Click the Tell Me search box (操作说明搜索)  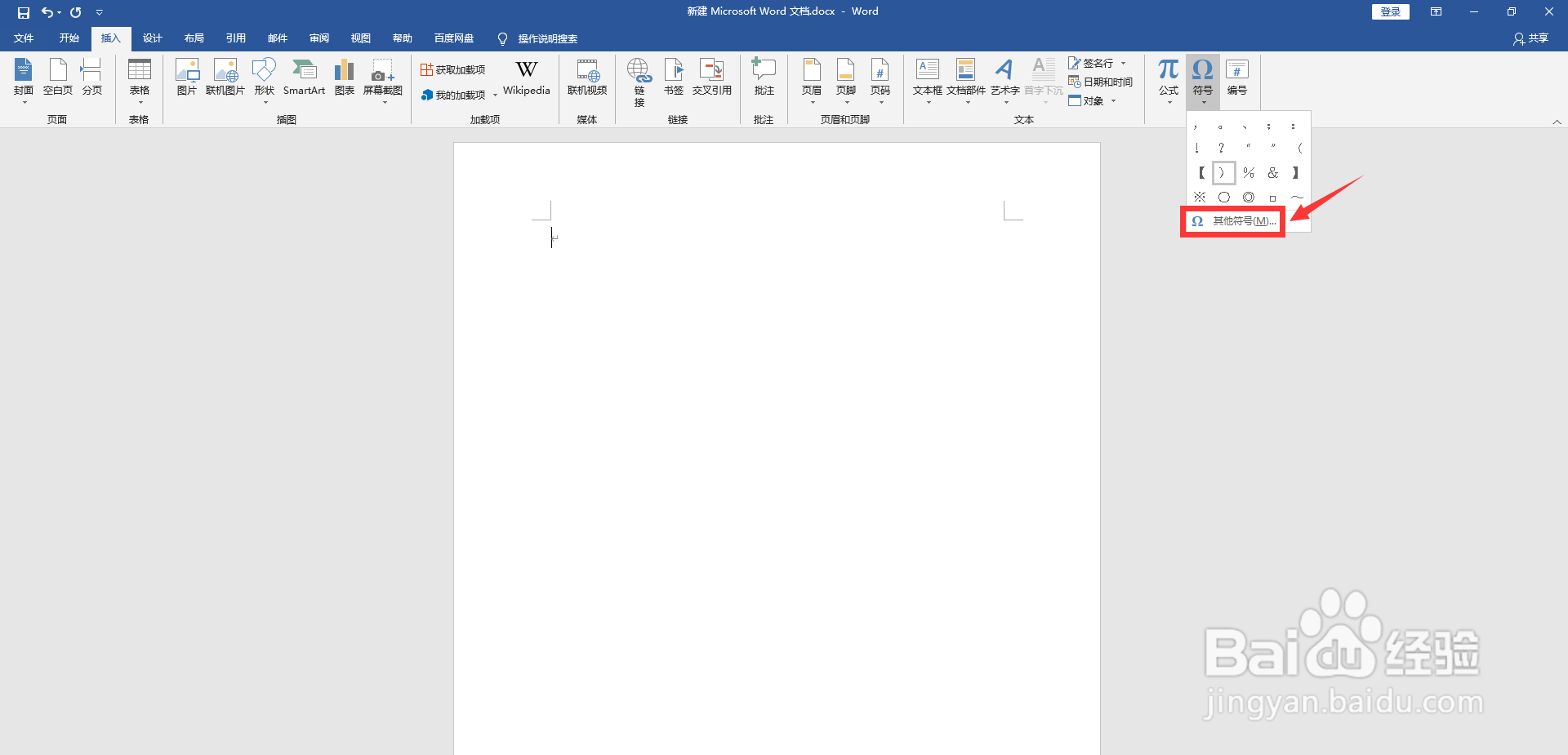tap(538, 38)
